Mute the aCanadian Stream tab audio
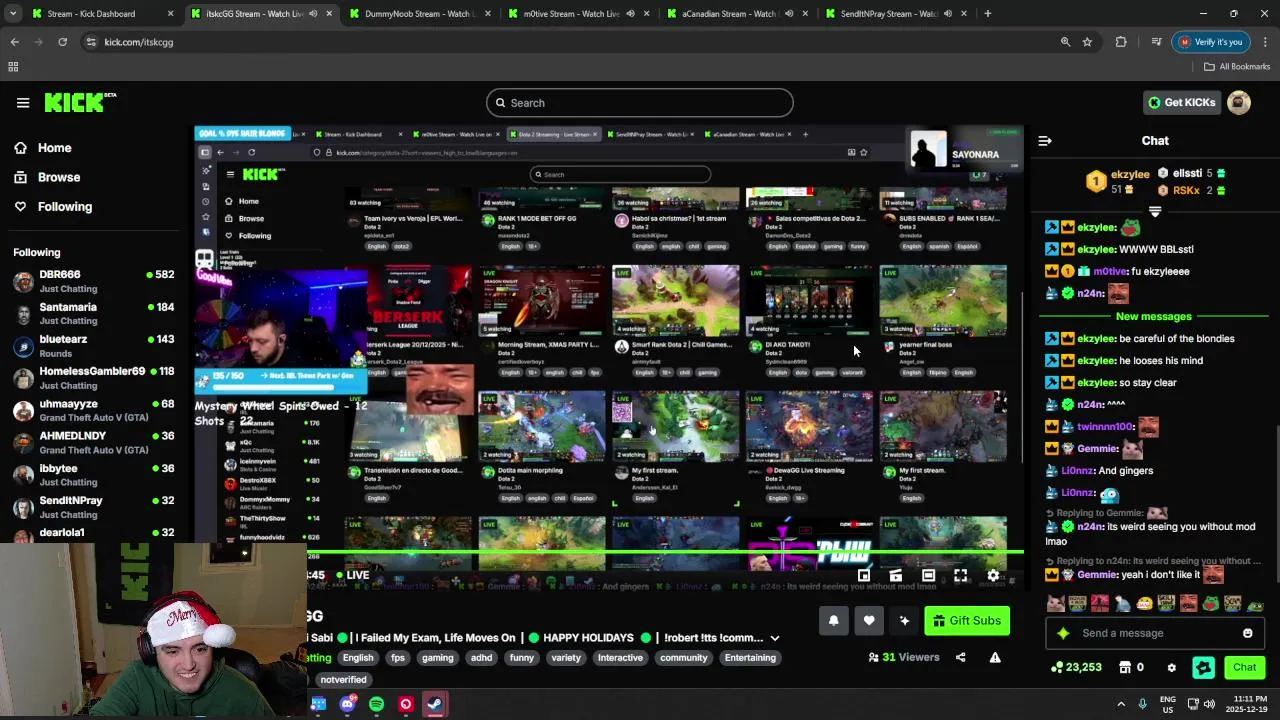1280x720 pixels. (x=789, y=14)
